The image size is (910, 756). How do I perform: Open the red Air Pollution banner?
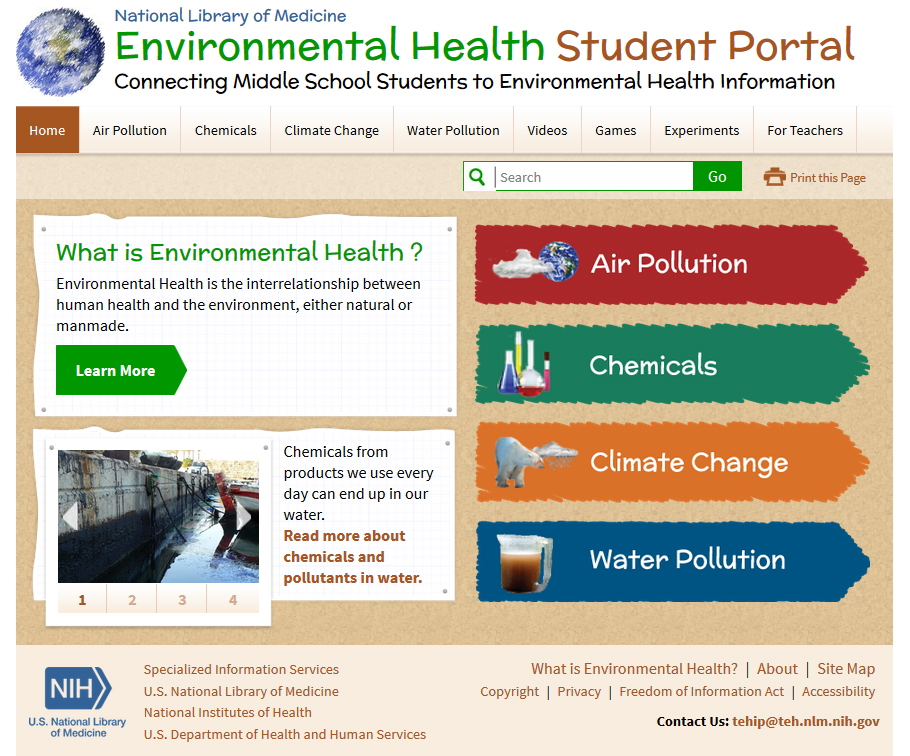point(671,264)
